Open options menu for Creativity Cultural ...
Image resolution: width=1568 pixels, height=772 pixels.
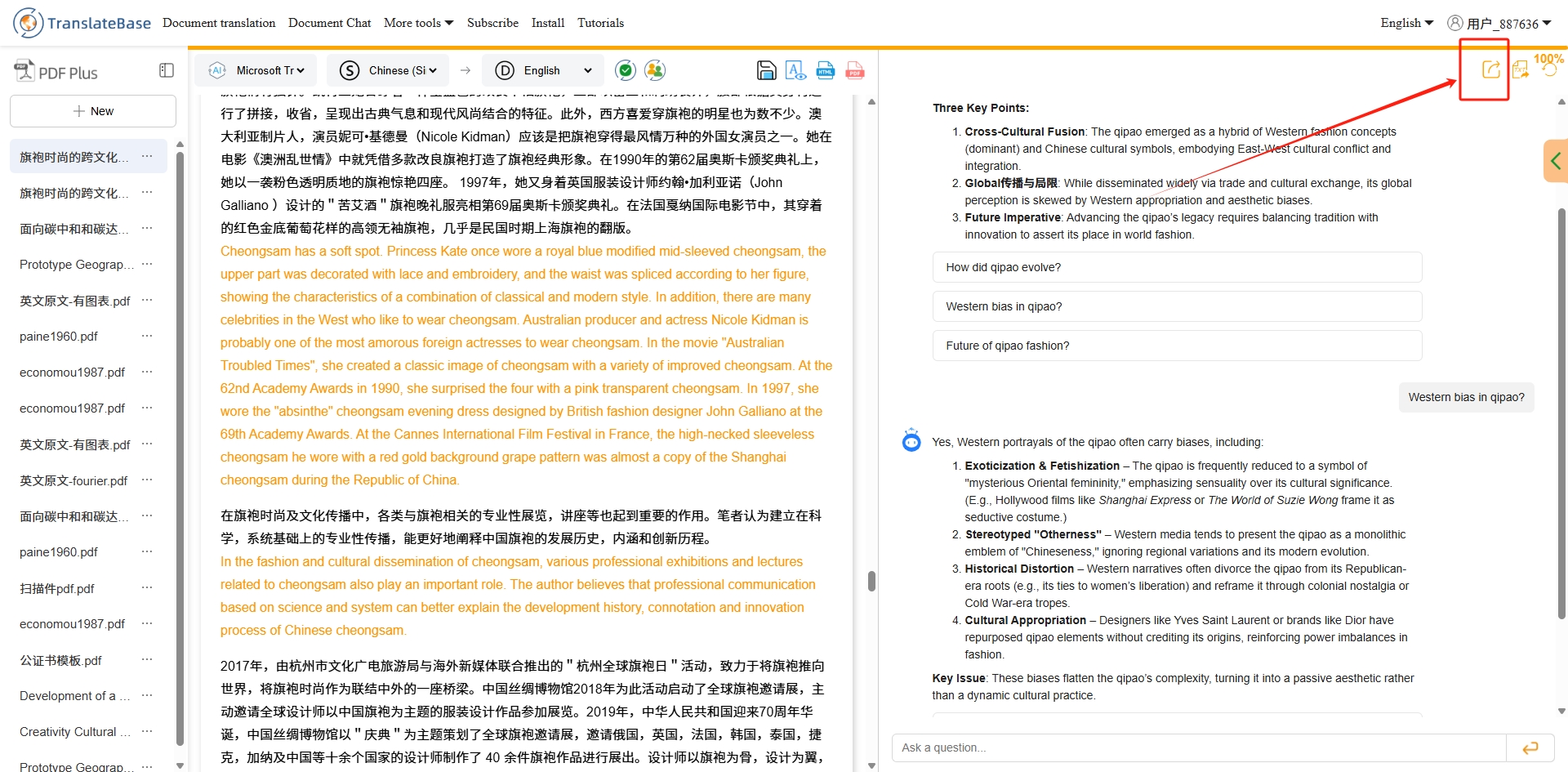click(x=147, y=731)
